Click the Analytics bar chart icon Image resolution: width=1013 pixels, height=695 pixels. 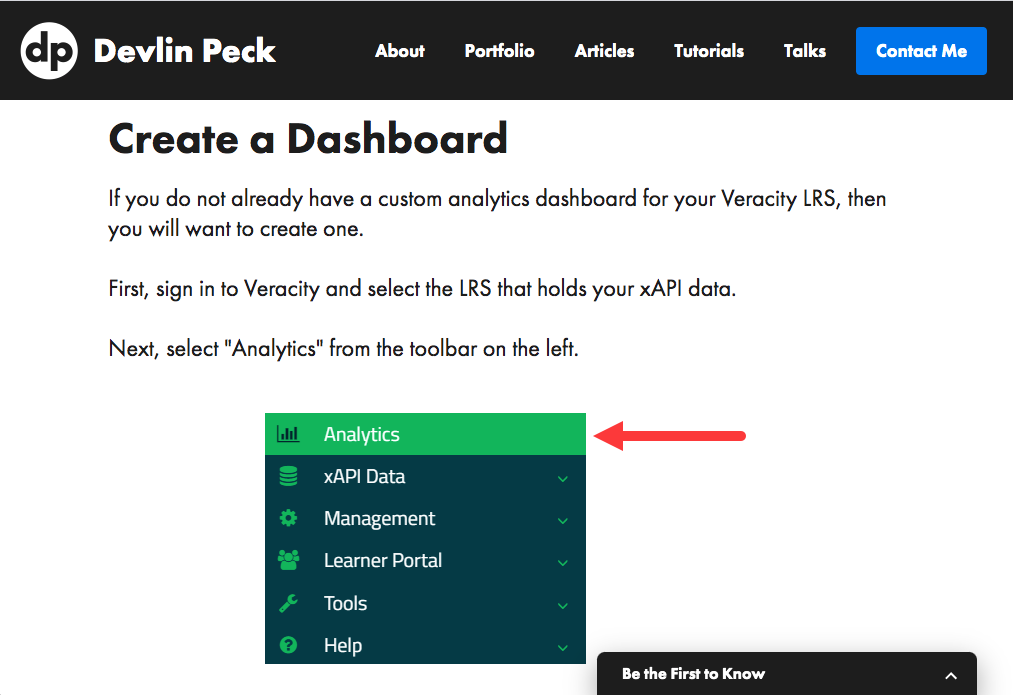(x=288, y=434)
